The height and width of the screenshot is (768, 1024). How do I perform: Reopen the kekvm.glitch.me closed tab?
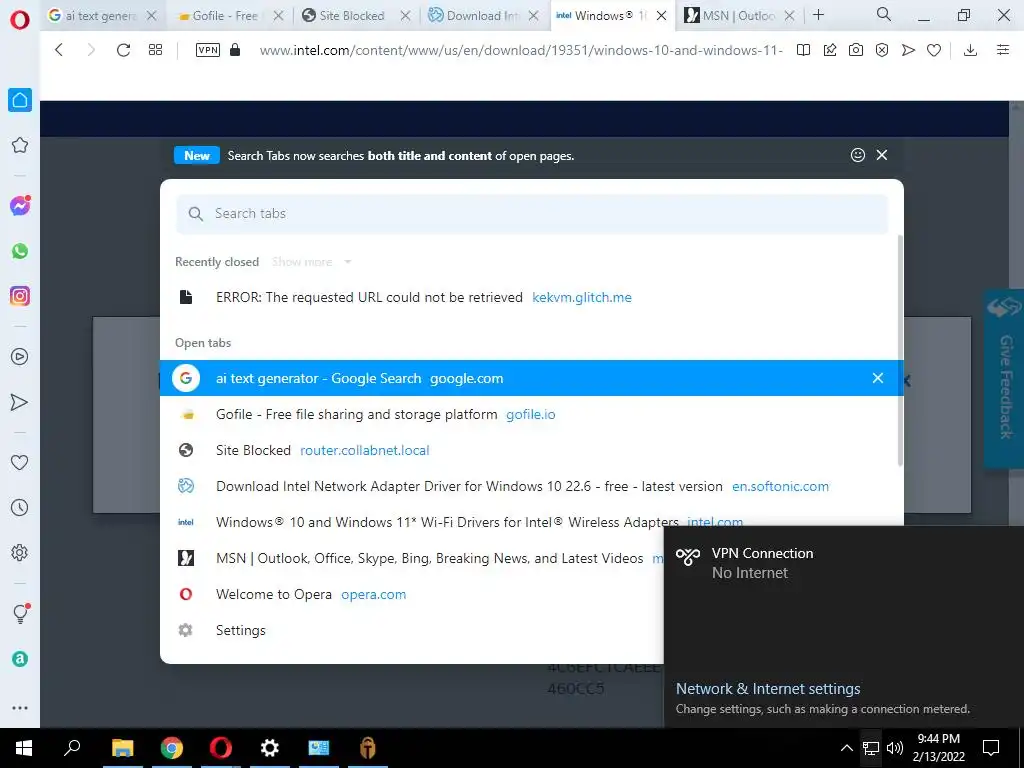click(x=532, y=297)
